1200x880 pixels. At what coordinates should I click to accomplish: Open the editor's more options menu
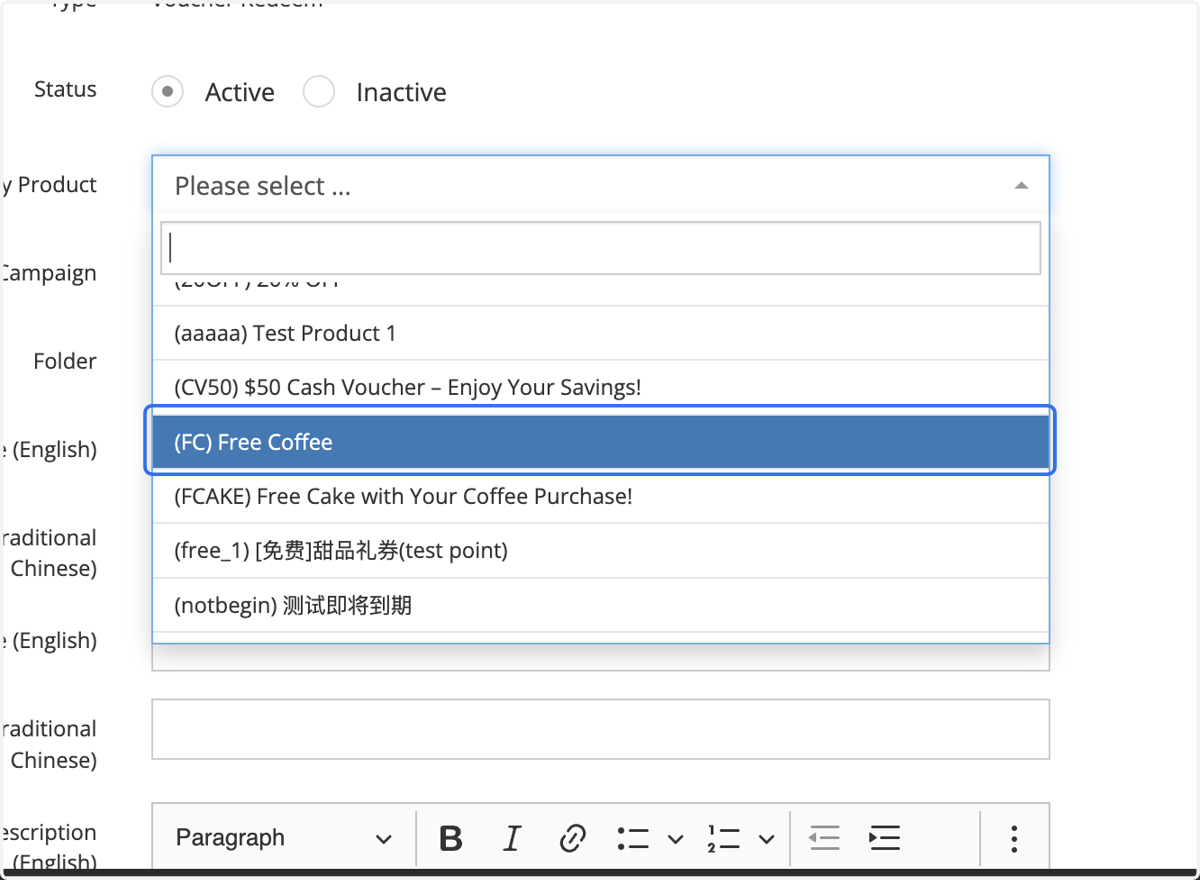(1014, 838)
